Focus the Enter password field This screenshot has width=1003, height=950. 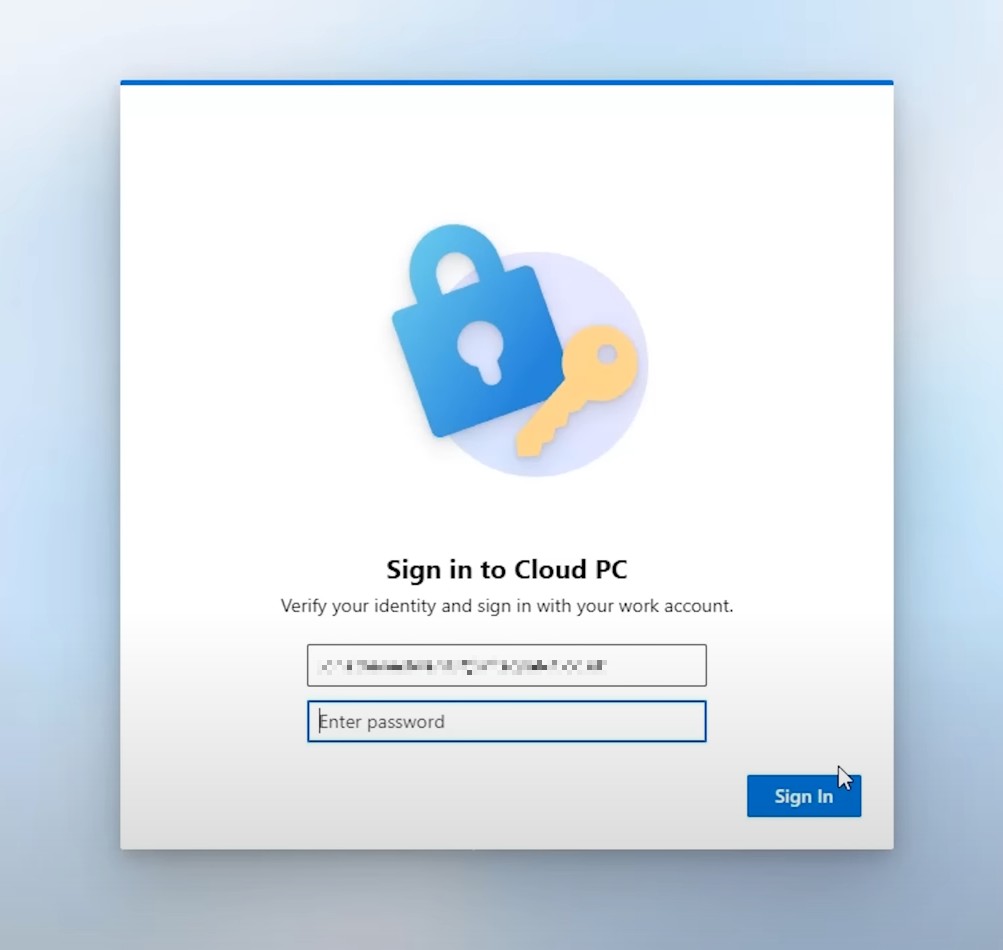pyautogui.click(x=507, y=722)
